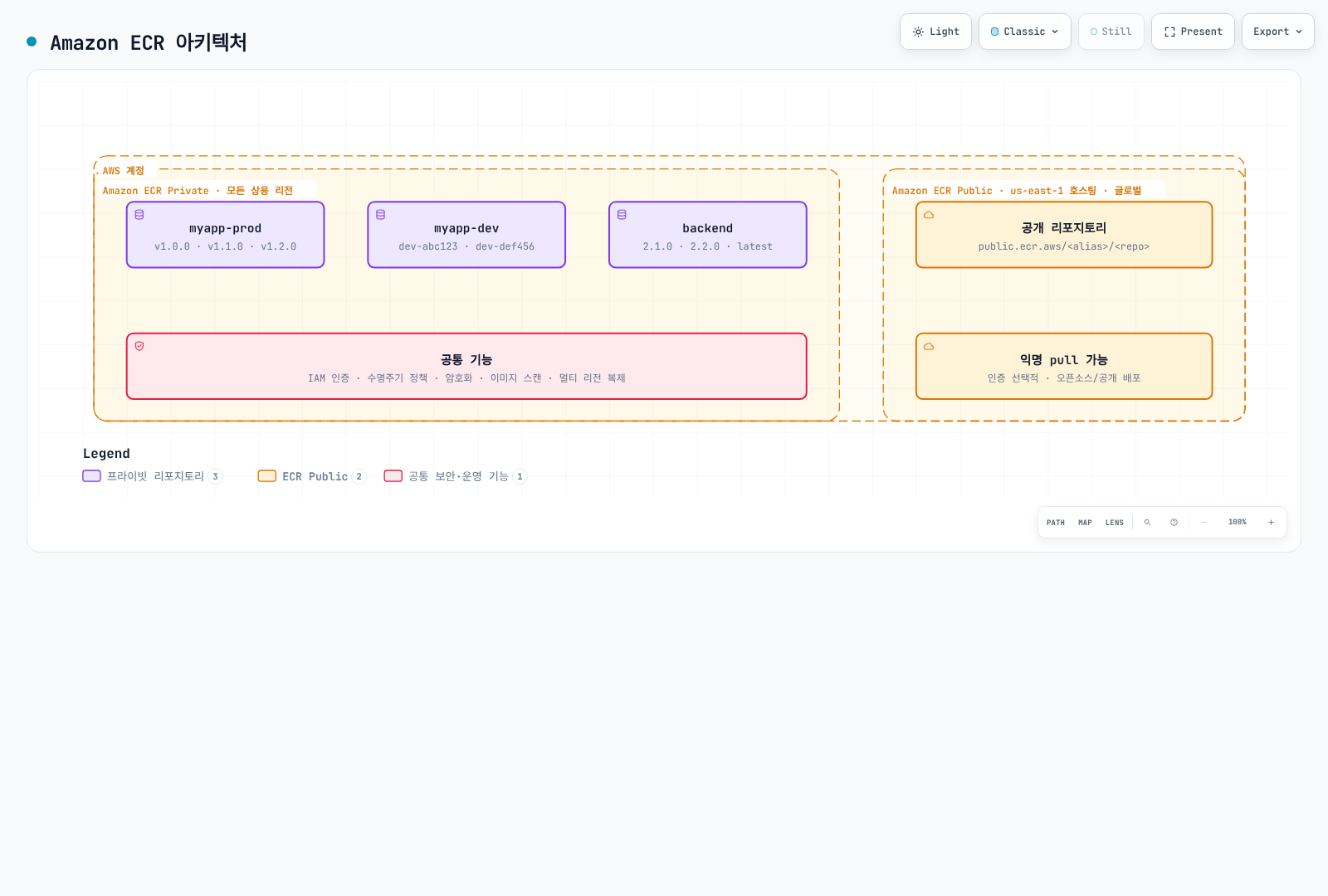Image resolution: width=1328 pixels, height=896 pixels.
Task: Open the Classic style dropdown
Action: click(x=1025, y=32)
